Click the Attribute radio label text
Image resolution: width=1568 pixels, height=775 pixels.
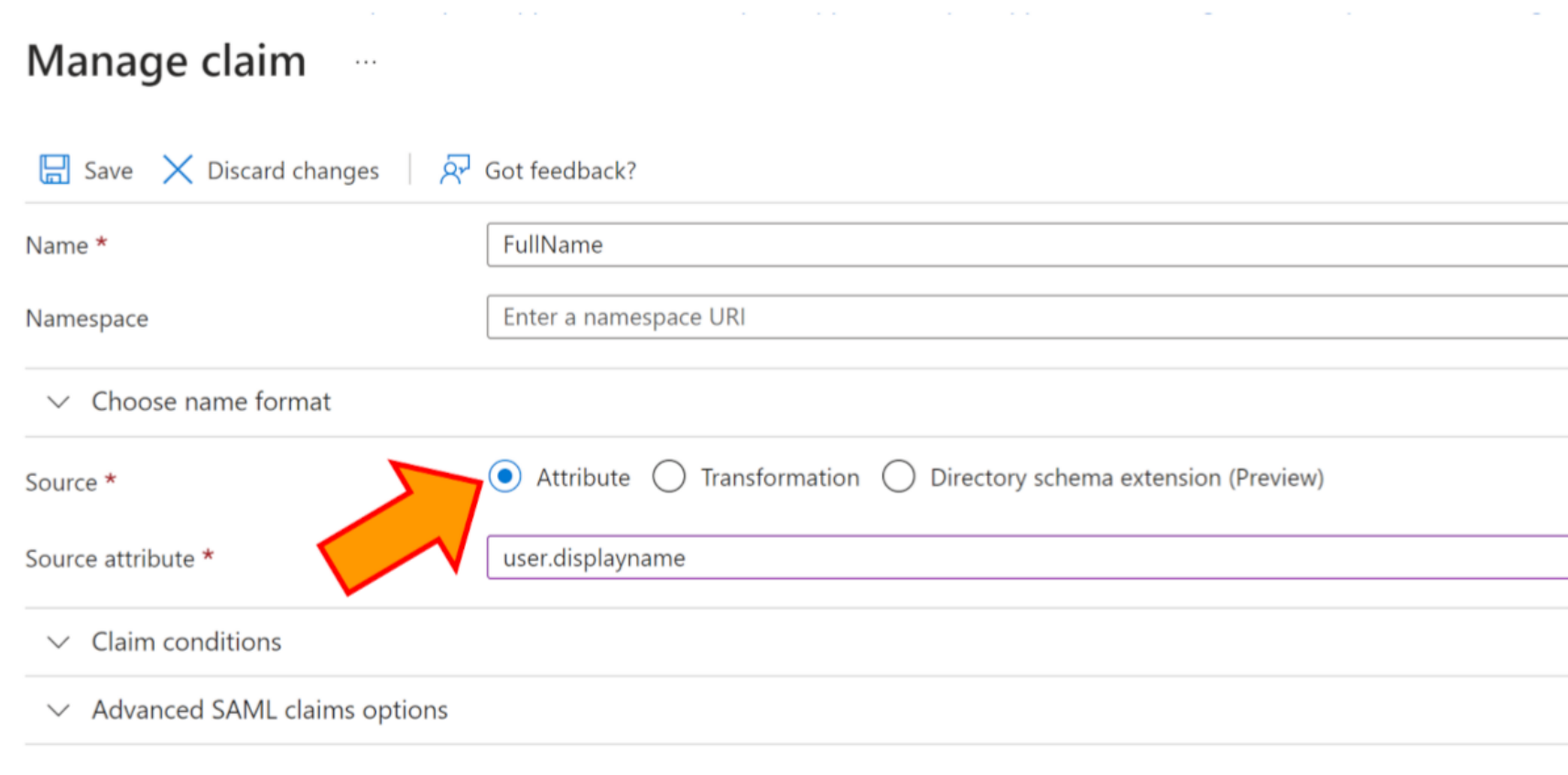click(583, 478)
